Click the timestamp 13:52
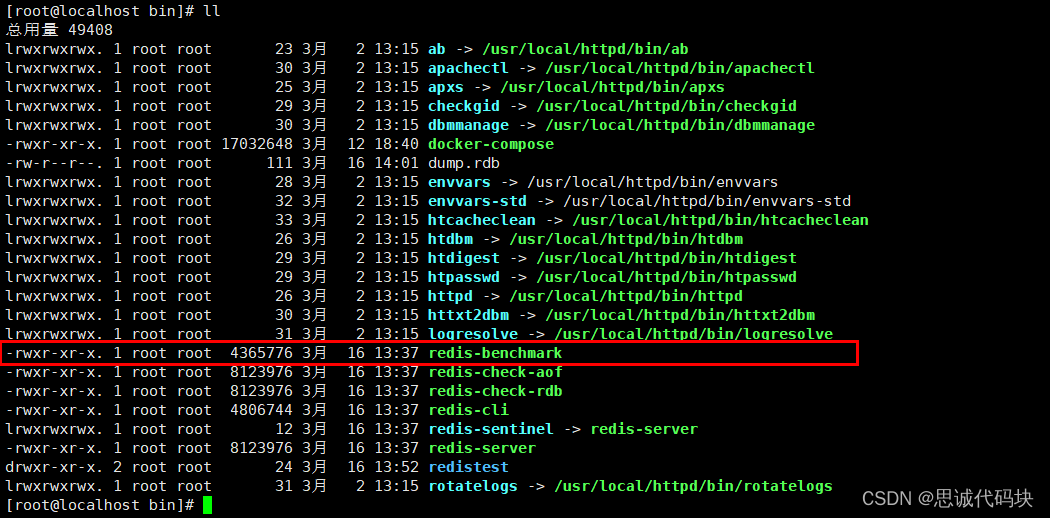This screenshot has height=518, width=1050. point(396,466)
